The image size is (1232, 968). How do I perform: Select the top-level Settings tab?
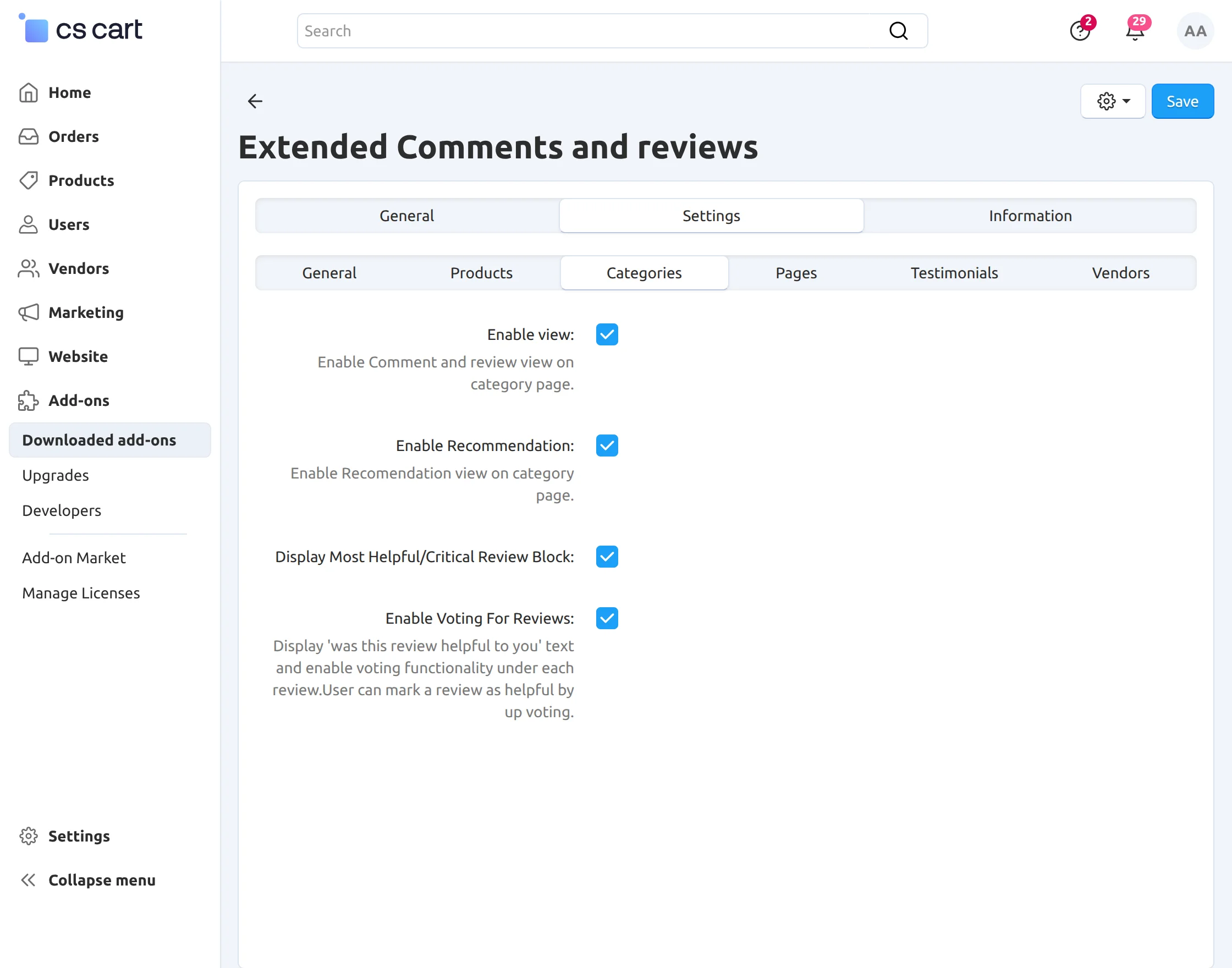point(711,216)
